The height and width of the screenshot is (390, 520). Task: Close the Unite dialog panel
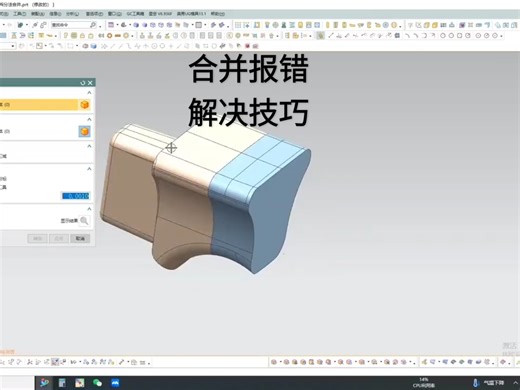pos(90,83)
